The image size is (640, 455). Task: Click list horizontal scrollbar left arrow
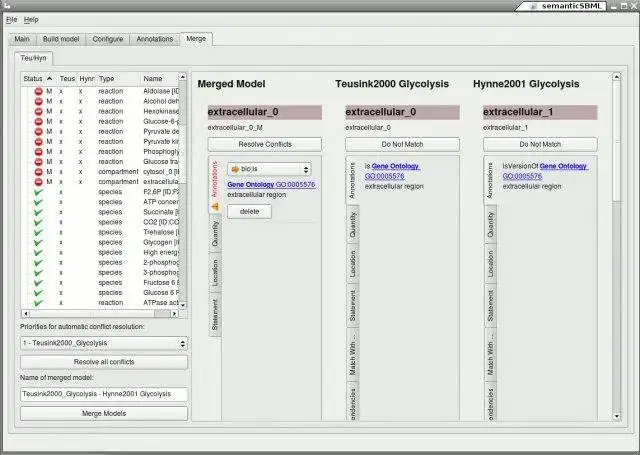point(25,313)
